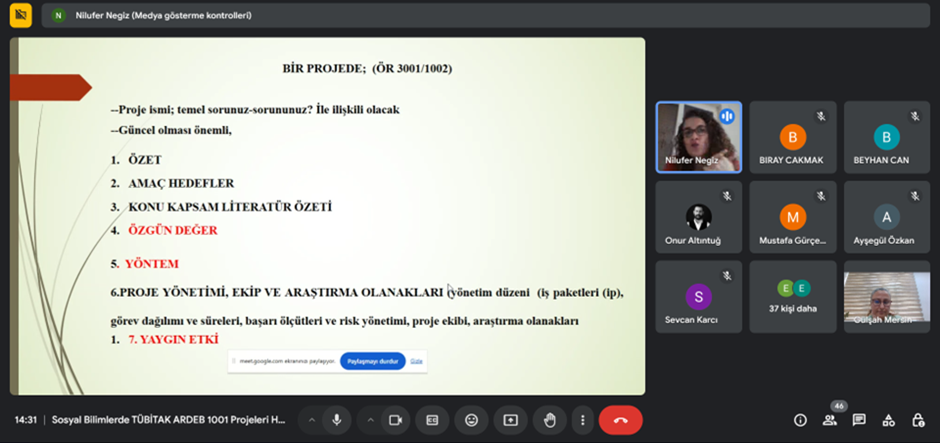The image size is (940, 443).
Task: Show the people list with 46 badge
Action: click(830, 420)
